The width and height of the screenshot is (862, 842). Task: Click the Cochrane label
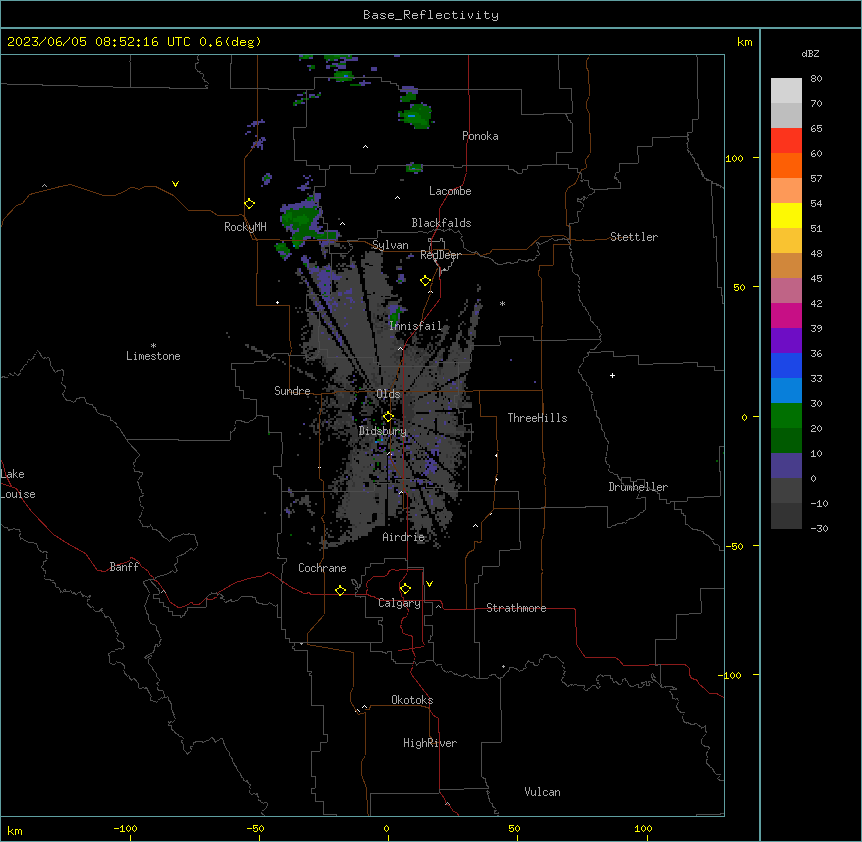click(x=322, y=568)
